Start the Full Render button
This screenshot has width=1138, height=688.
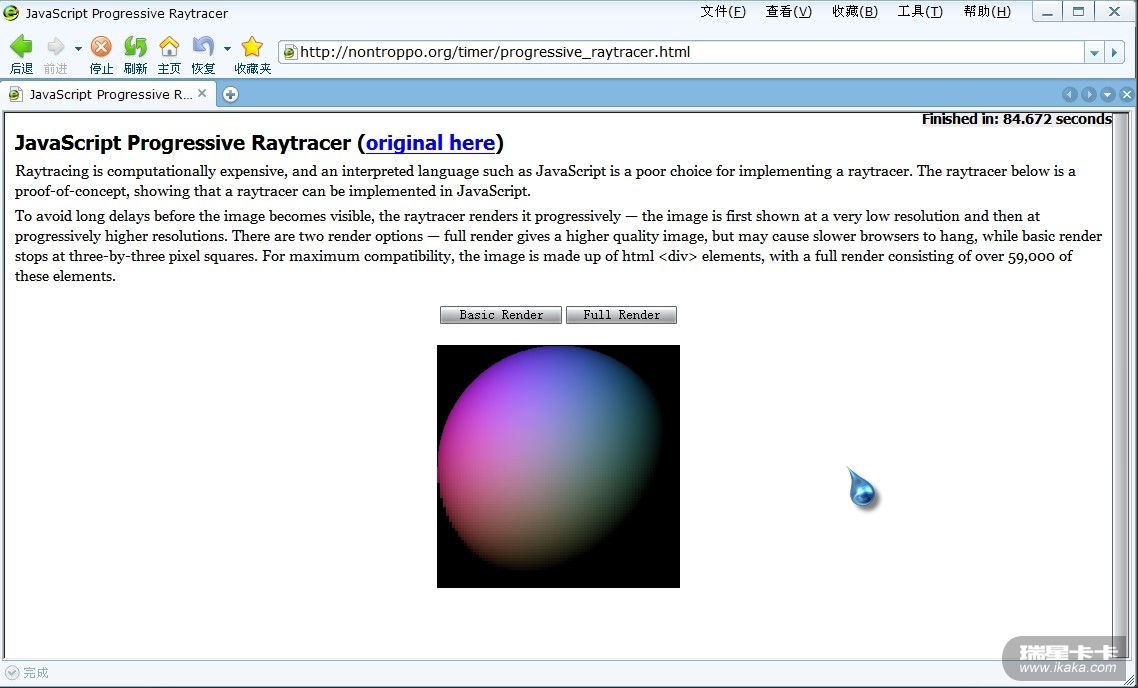[621, 315]
